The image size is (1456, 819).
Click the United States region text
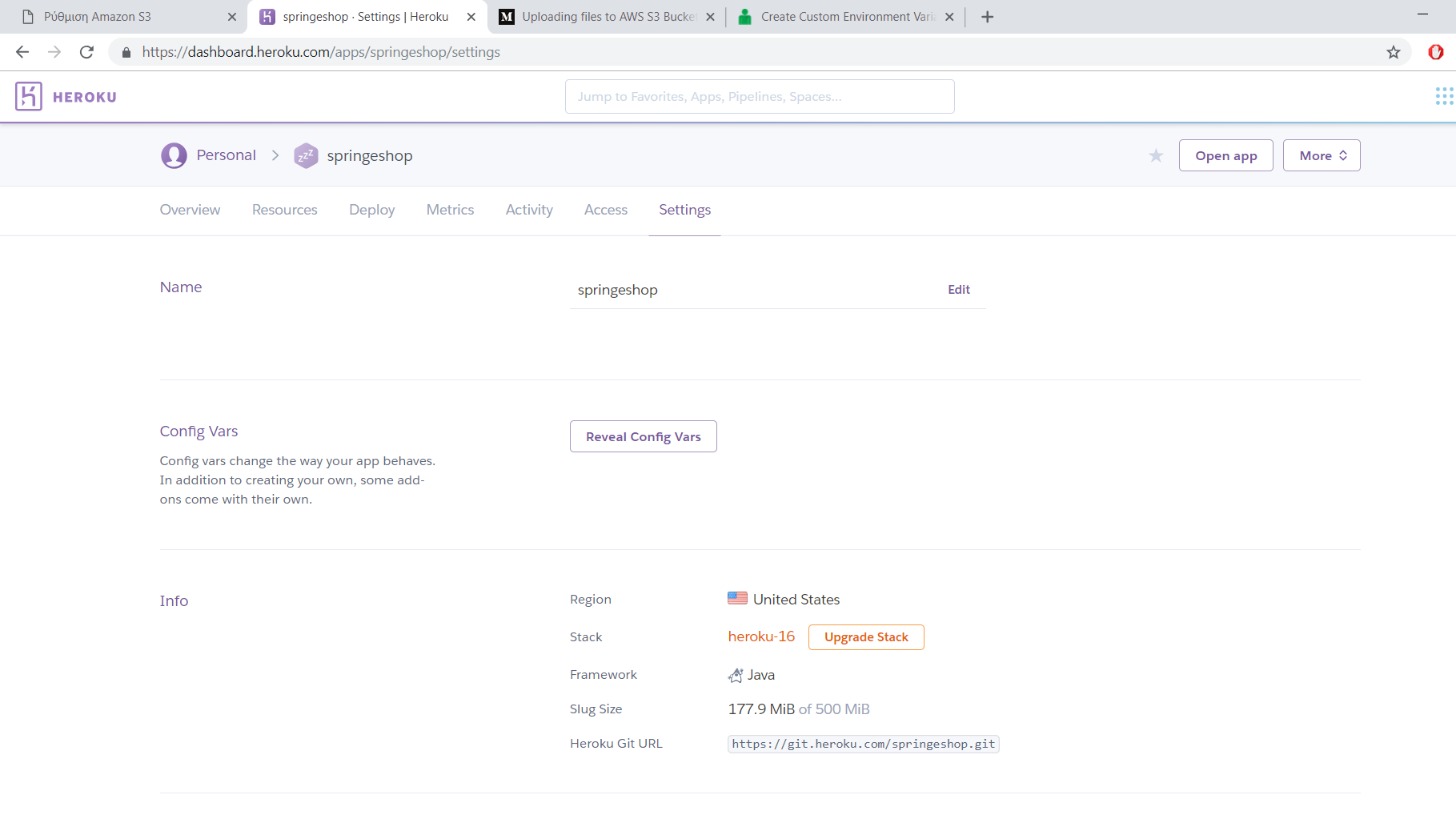[796, 600]
